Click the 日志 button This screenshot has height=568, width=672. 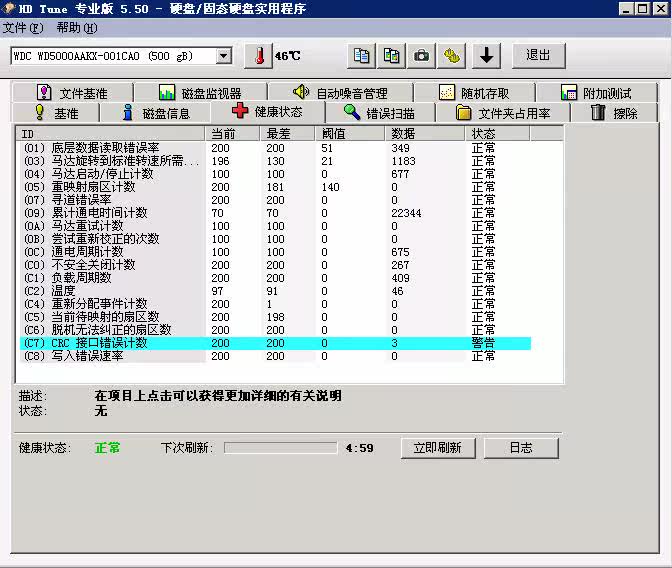tap(521, 448)
